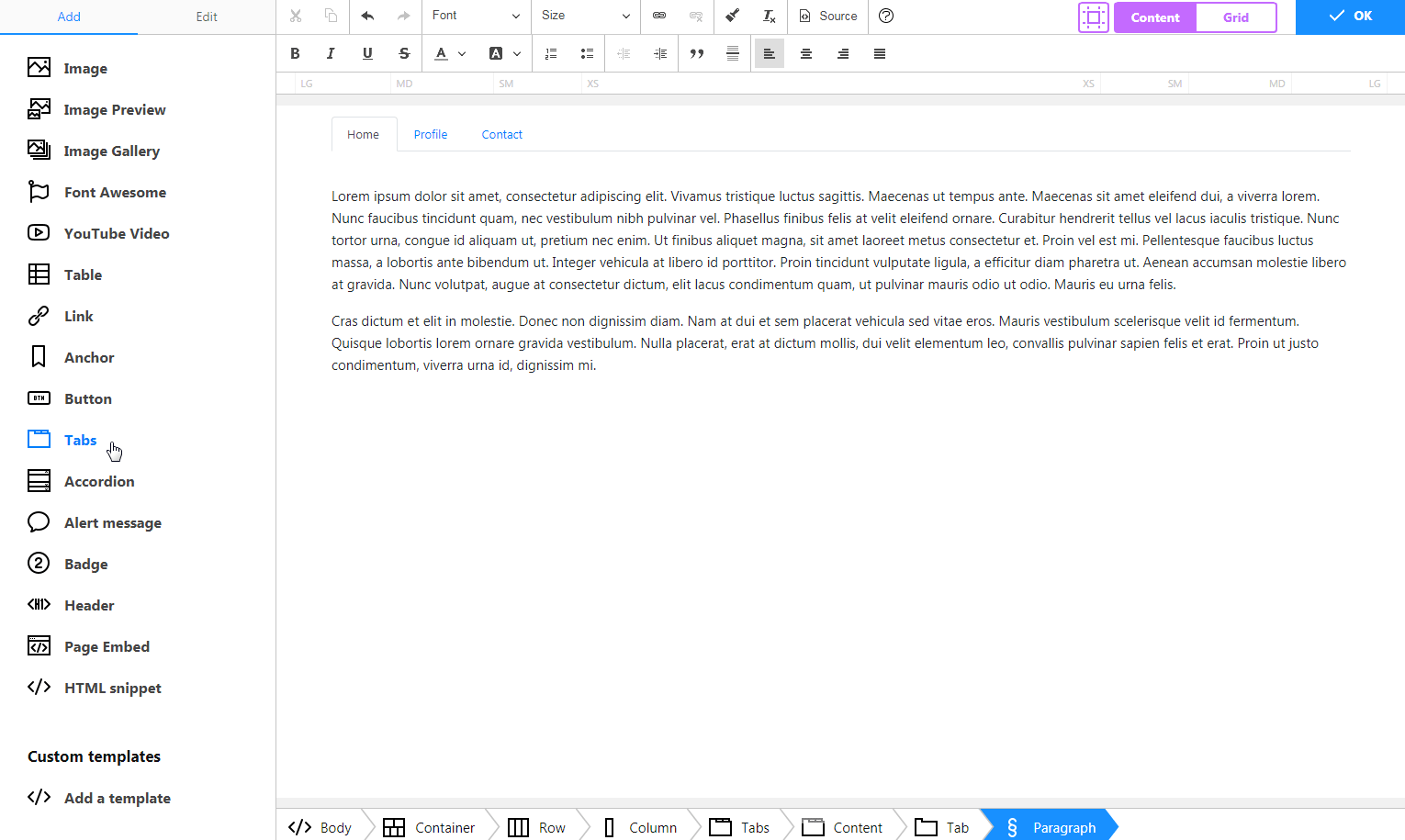Click the blue OK button

(x=1350, y=17)
